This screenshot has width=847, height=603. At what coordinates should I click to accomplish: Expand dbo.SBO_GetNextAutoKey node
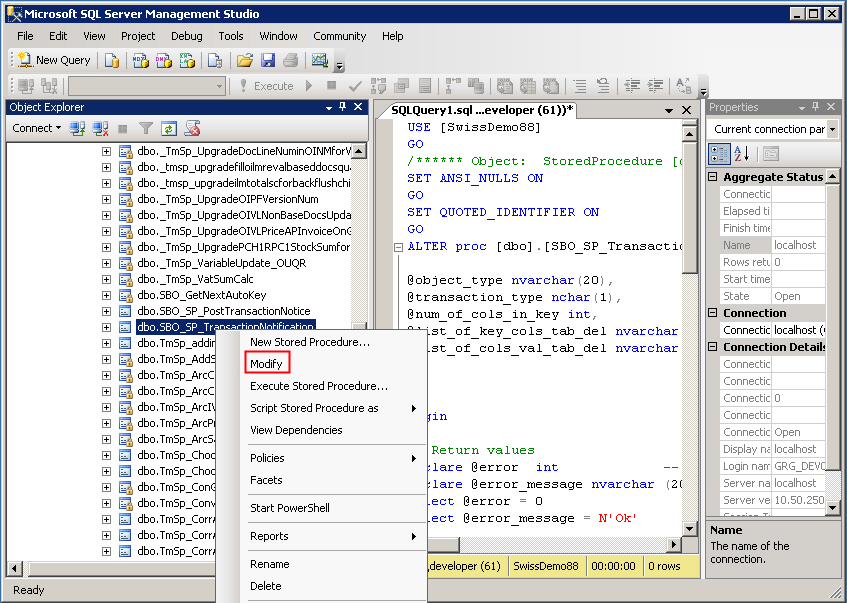click(106, 296)
